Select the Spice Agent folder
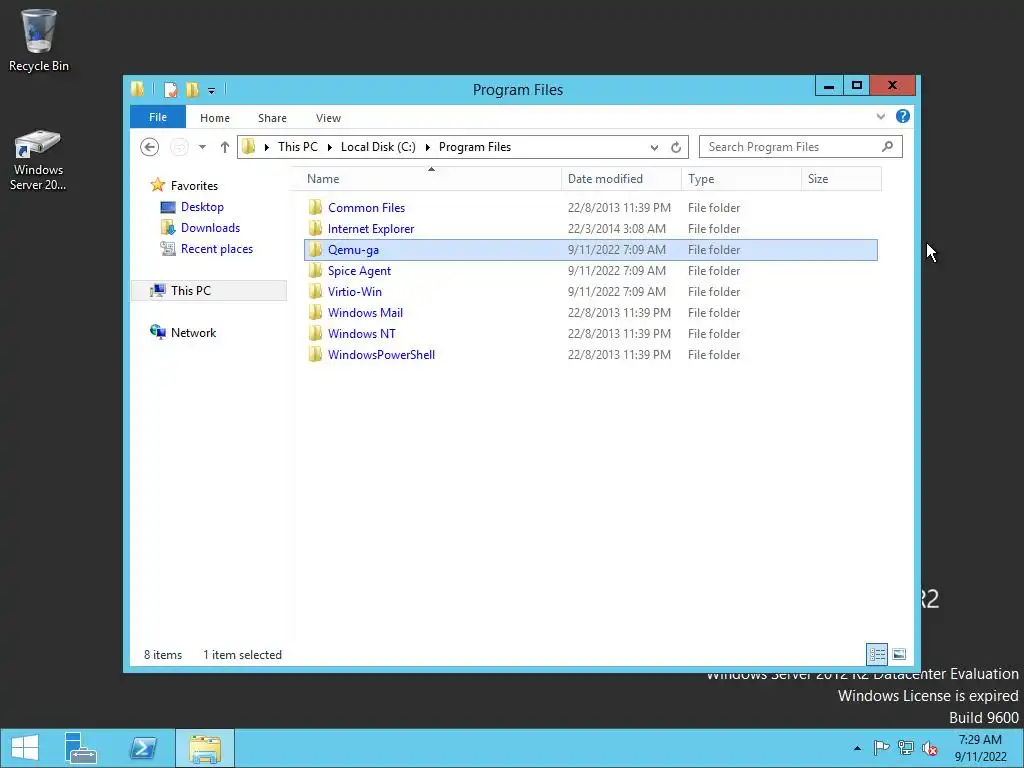Screen dimensions: 1024x768 tap(359, 270)
